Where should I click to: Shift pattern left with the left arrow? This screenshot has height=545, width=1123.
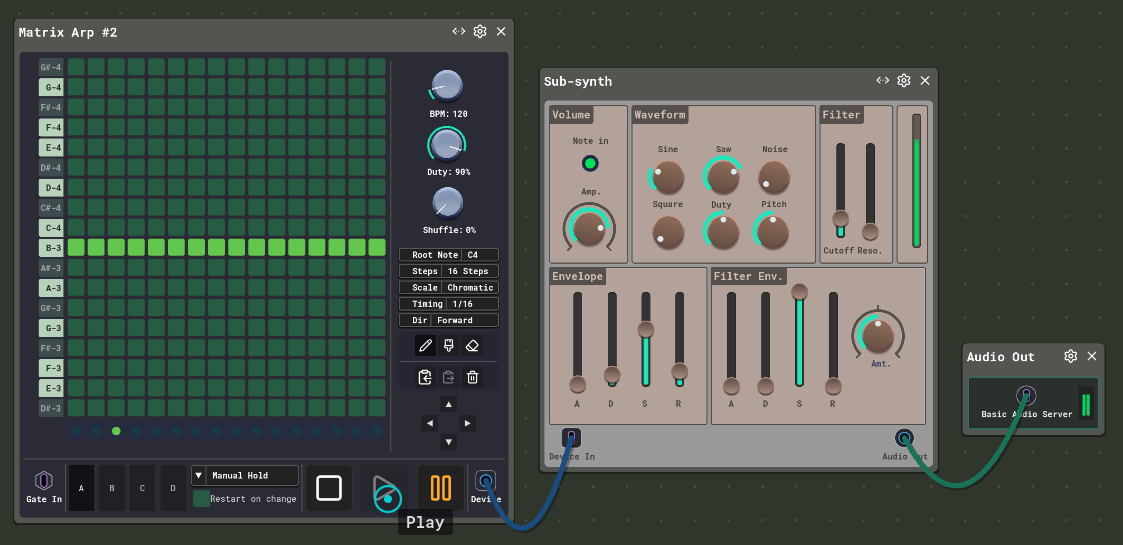click(430, 423)
